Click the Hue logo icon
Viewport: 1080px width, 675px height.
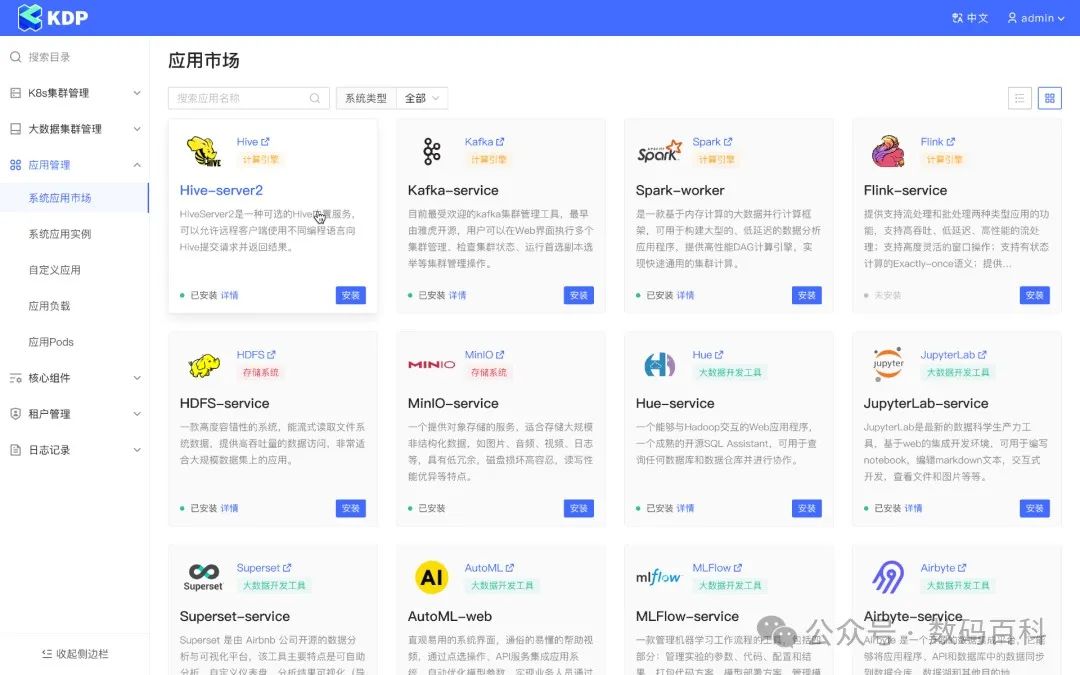pos(659,364)
